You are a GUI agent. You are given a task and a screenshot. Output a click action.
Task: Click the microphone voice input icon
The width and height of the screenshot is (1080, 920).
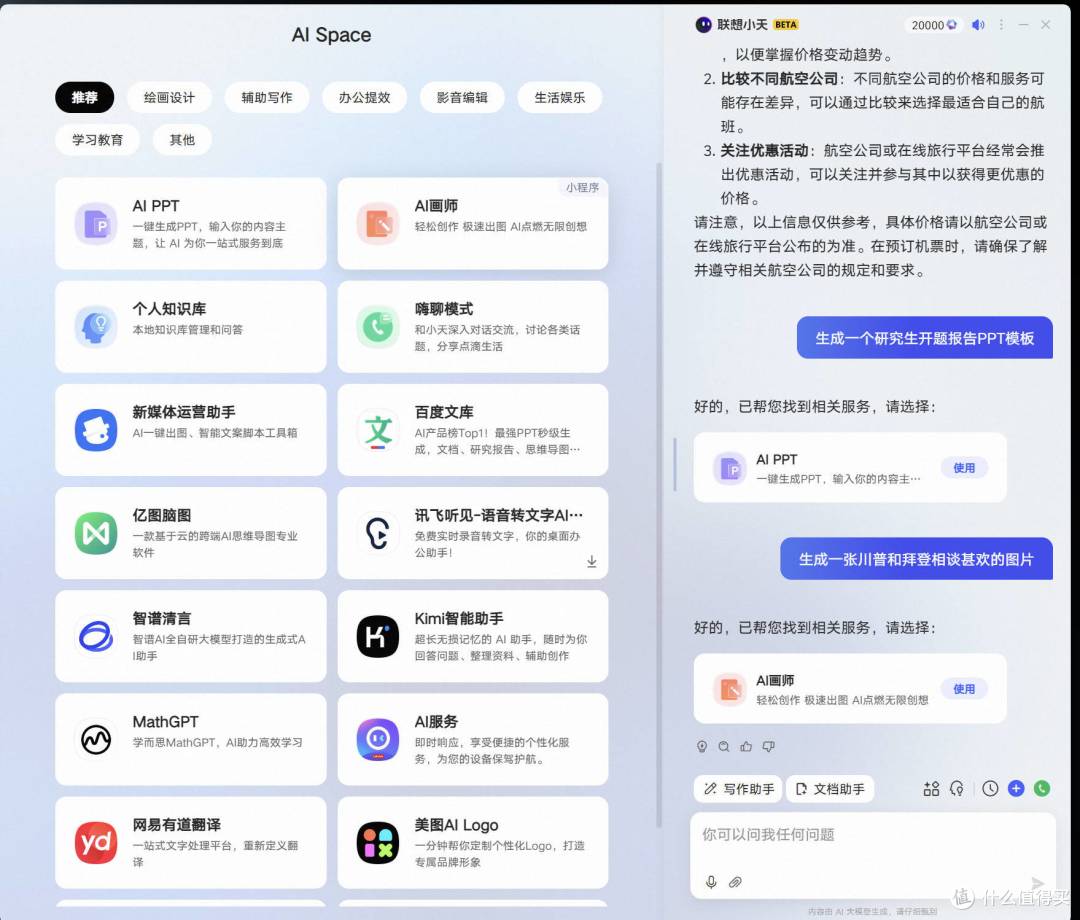coord(712,882)
